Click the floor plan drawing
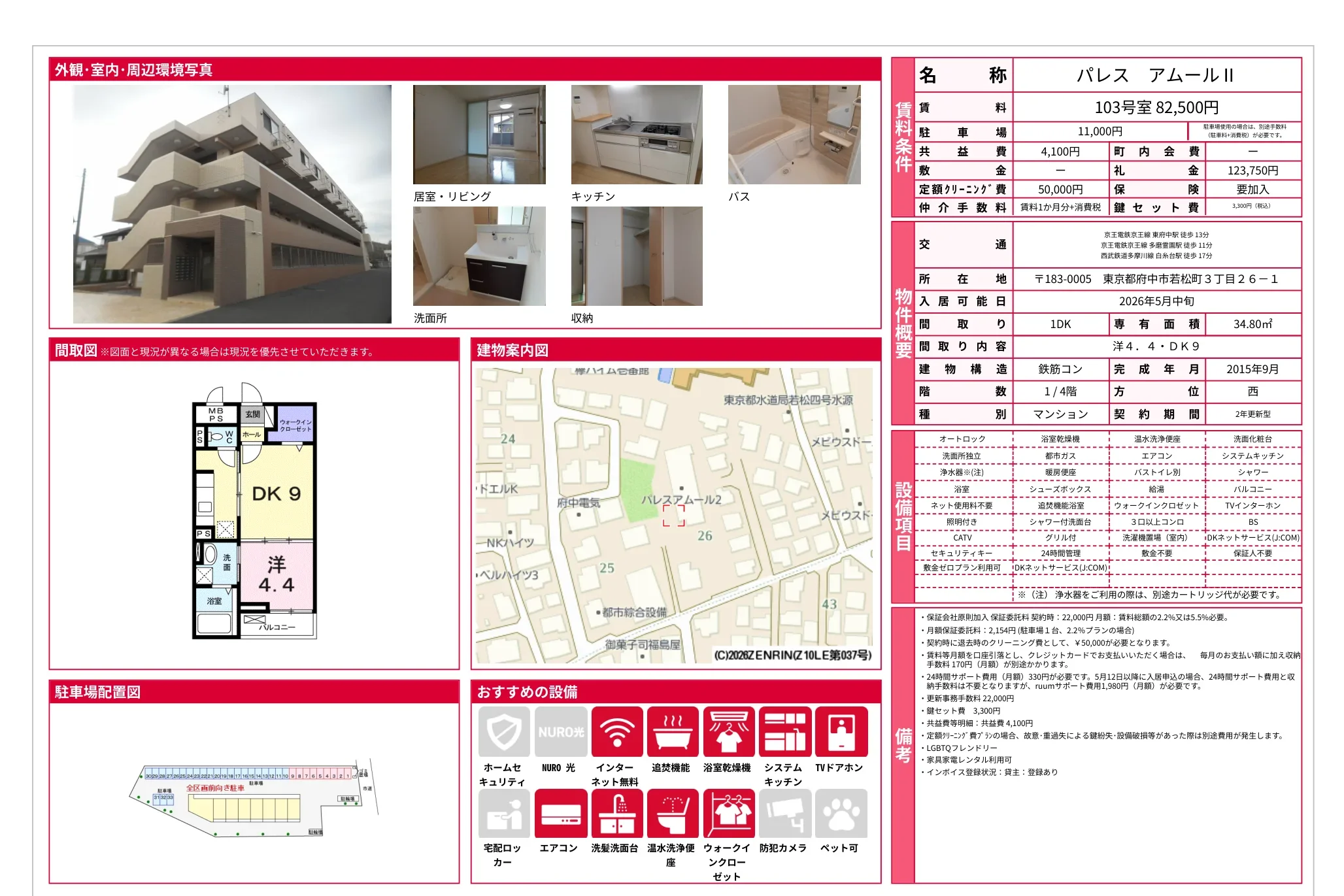The width and height of the screenshot is (1344, 896). (254, 511)
